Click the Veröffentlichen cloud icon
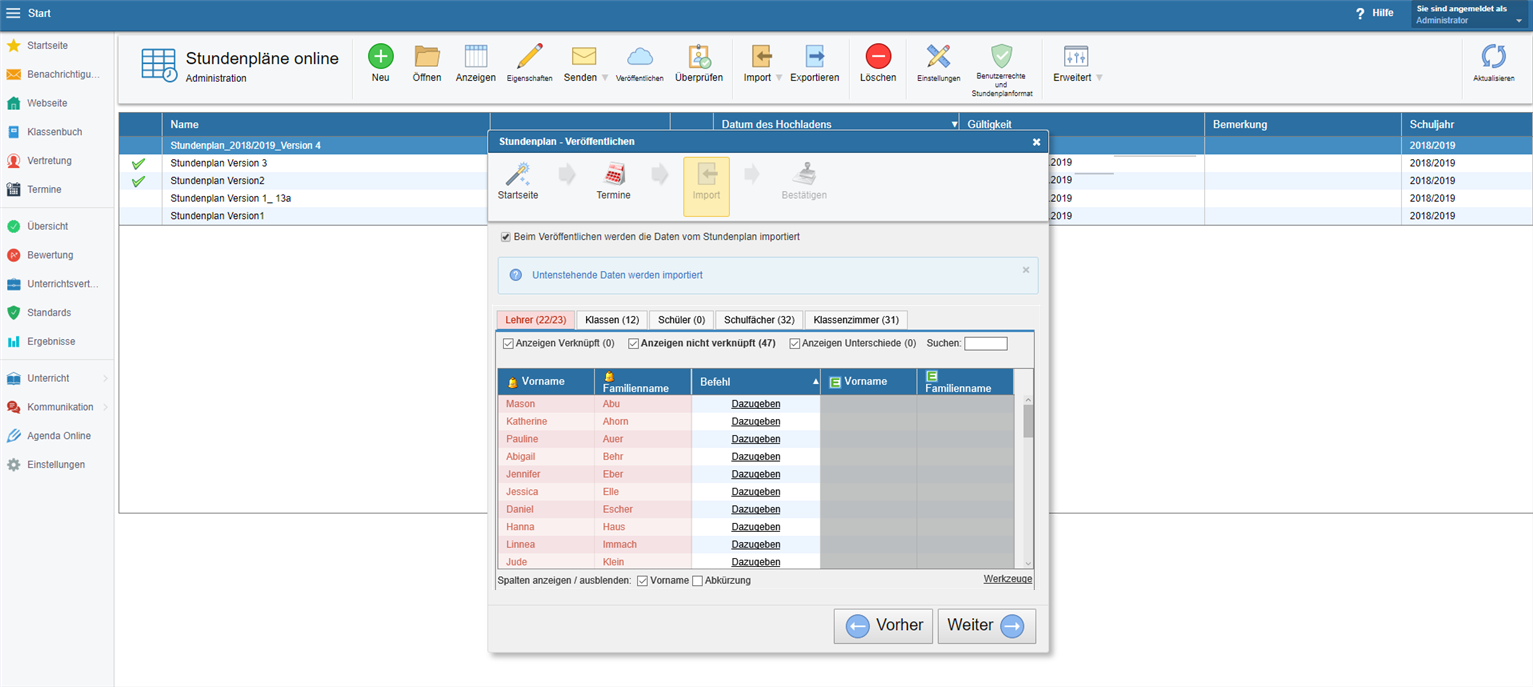 (639, 57)
